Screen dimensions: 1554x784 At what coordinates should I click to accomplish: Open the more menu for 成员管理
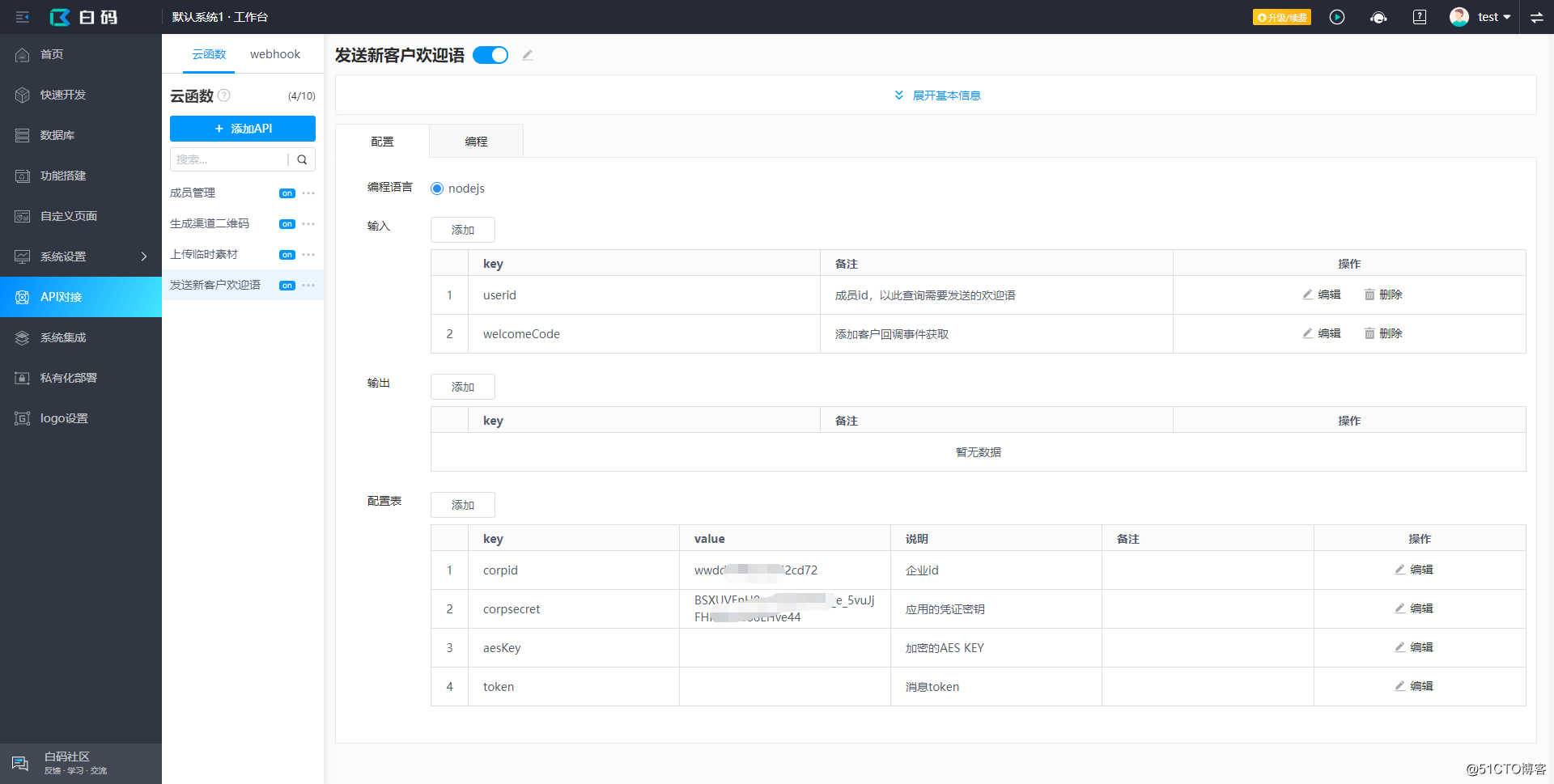pos(308,193)
